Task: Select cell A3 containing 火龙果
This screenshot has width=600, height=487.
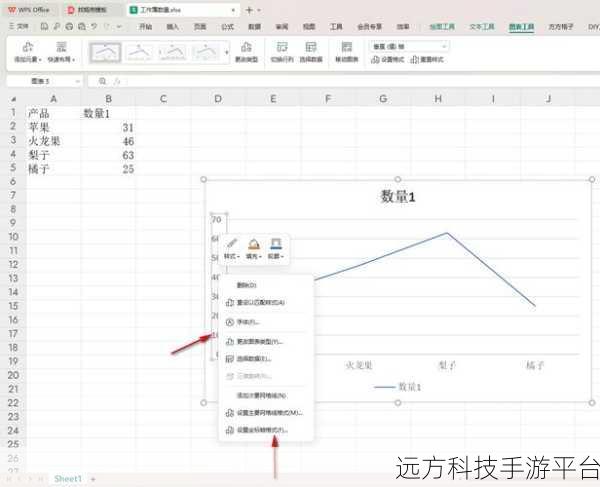Action: [x=54, y=141]
